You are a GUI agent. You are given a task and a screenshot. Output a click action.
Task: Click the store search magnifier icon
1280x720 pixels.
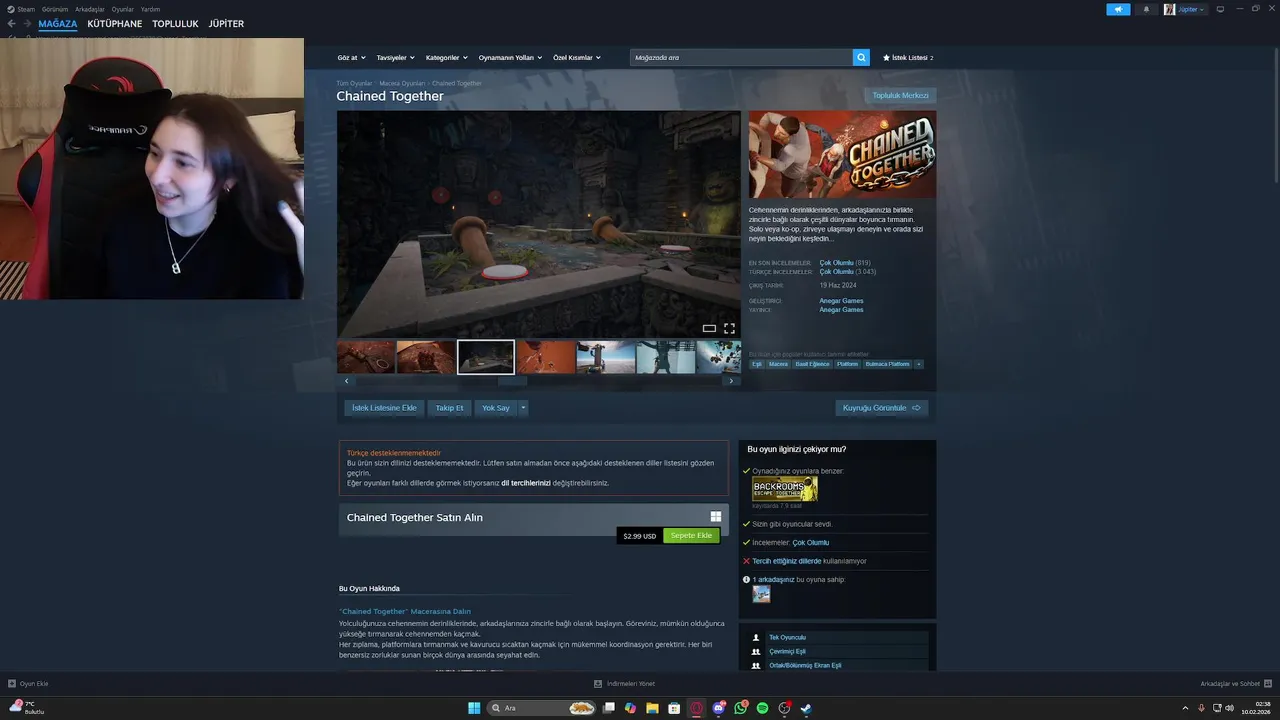coord(861,58)
